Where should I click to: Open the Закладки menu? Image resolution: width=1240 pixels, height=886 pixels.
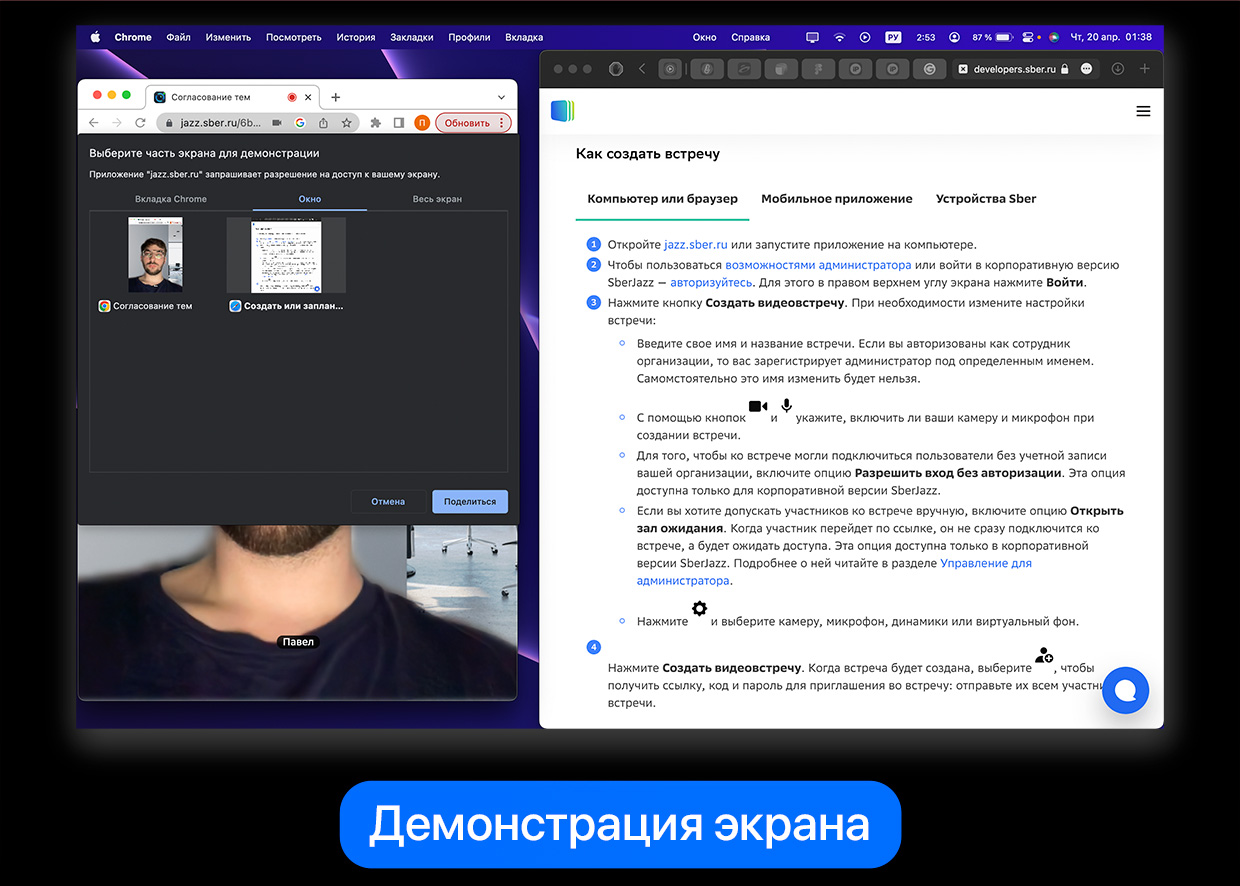point(412,37)
